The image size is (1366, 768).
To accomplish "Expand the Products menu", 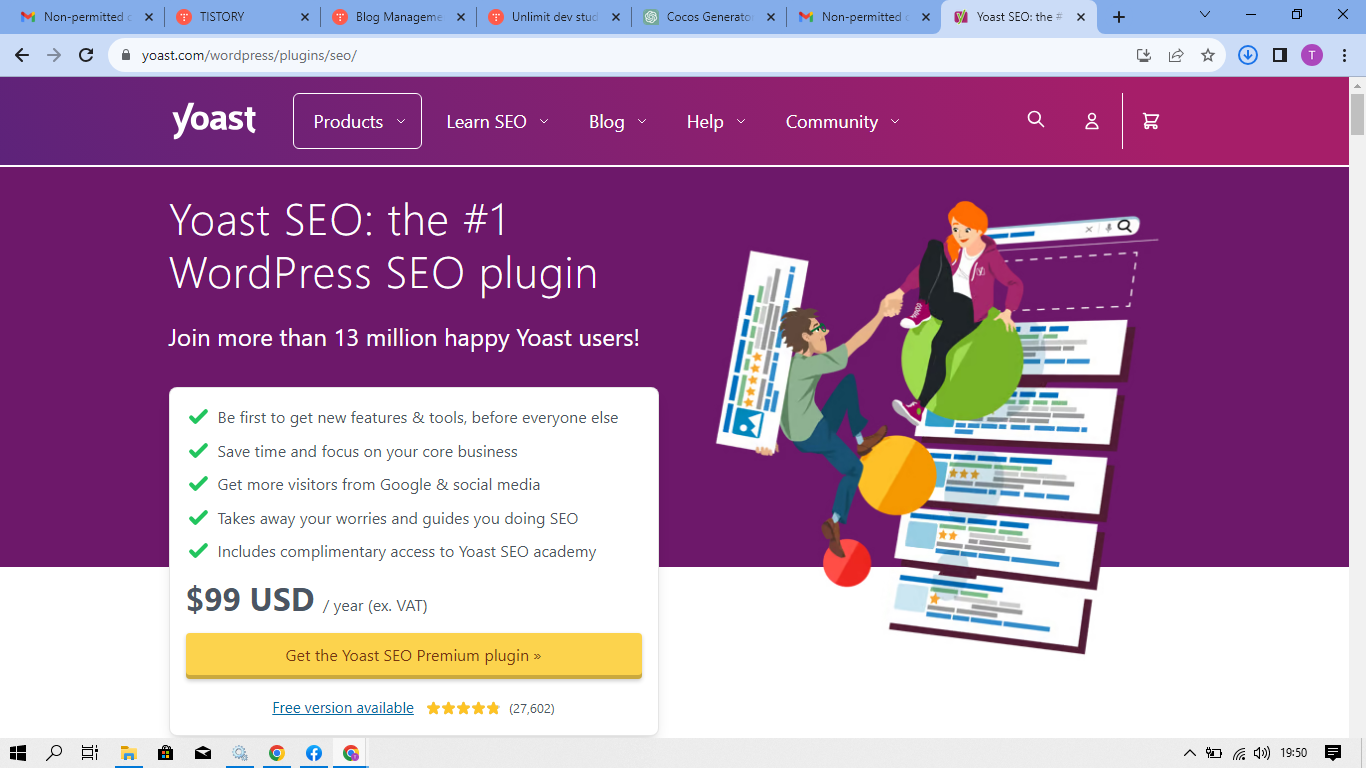I will (357, 121).
